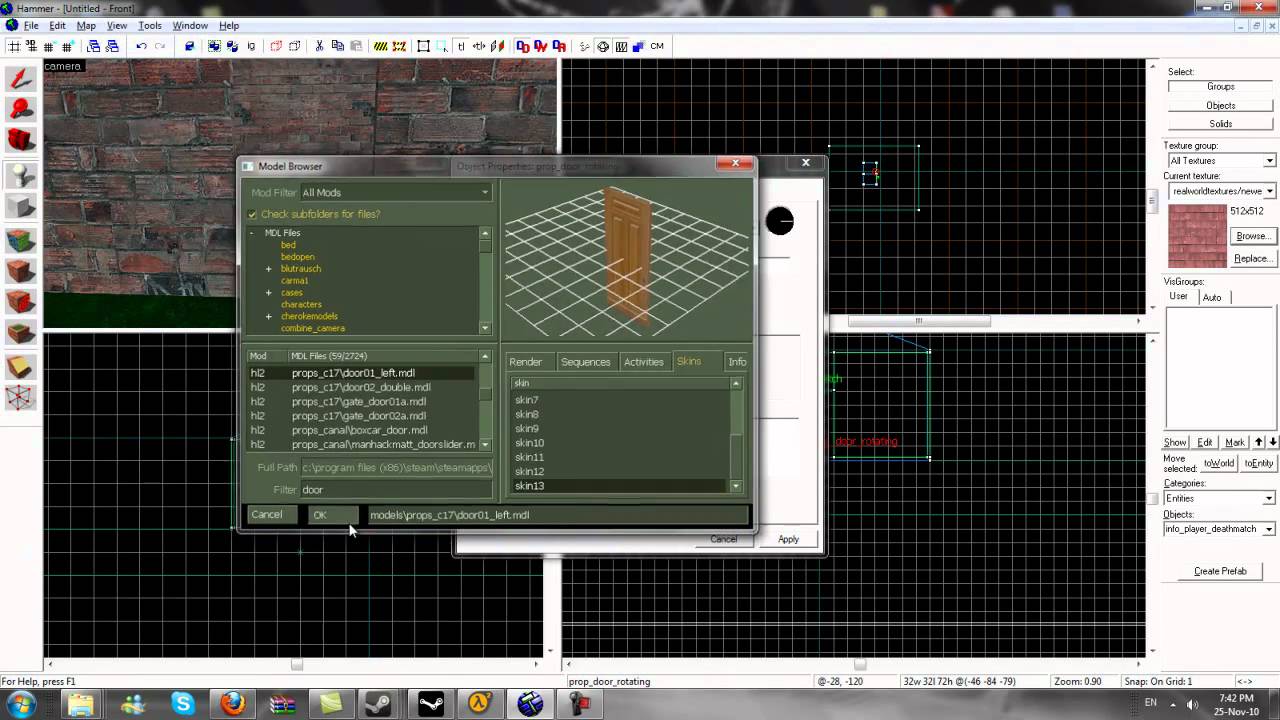This screenshot has height=720, width=1280.
Task: Click the Toggle Cordon State icon
Action: point(381,46)
